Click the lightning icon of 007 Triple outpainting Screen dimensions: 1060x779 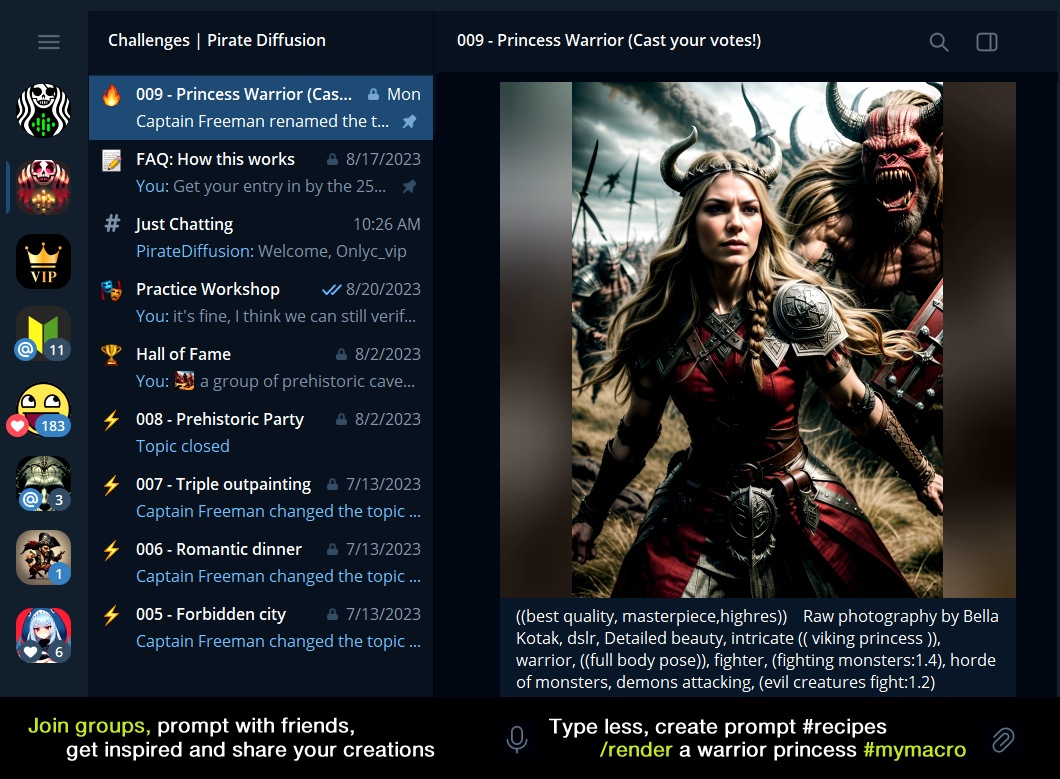click(112, 485)
